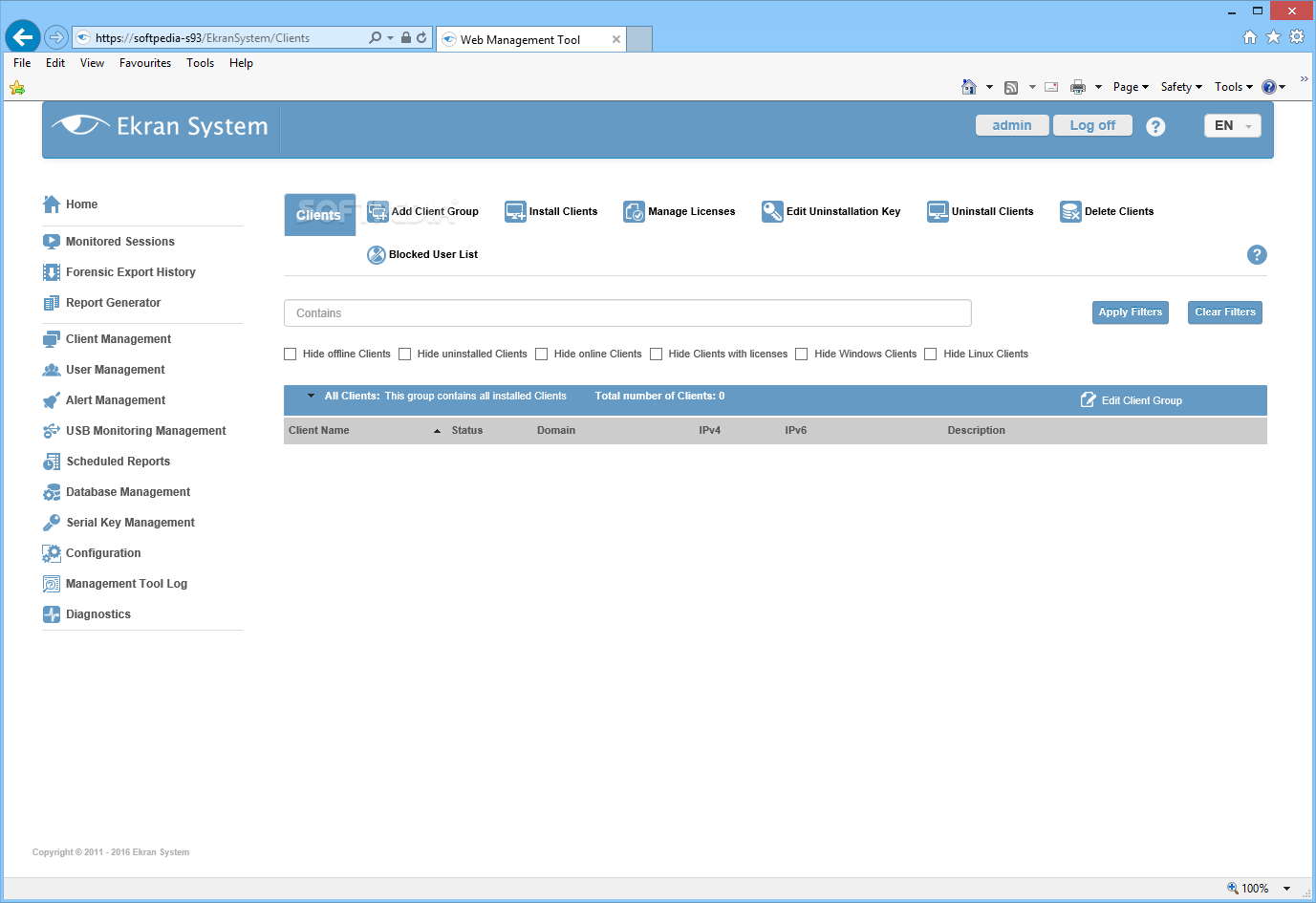Screen dimensions: 1316x903
Task: Click the User Management icon
Action: click(52, 370)
